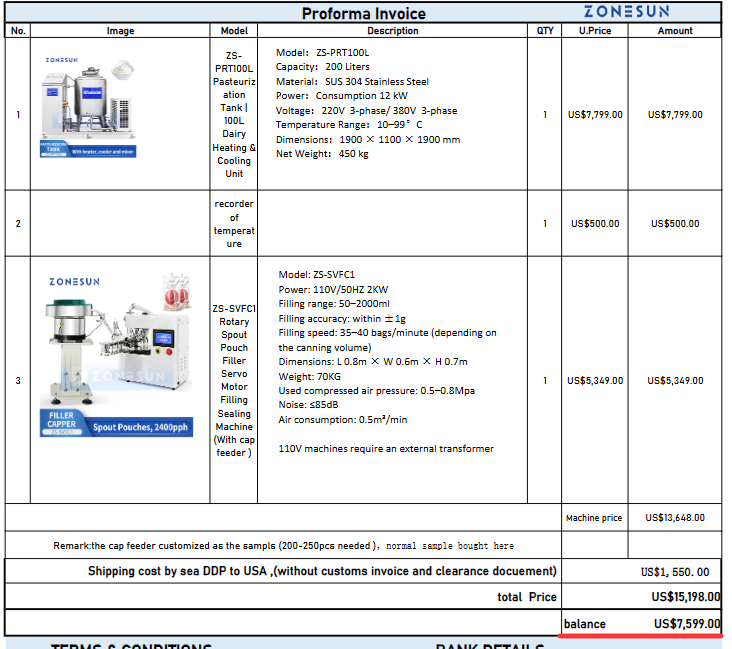The height and width of the screenshot is (649, 732).
Task: Click the pasteurization tank product image
Action: pos(89,107)
